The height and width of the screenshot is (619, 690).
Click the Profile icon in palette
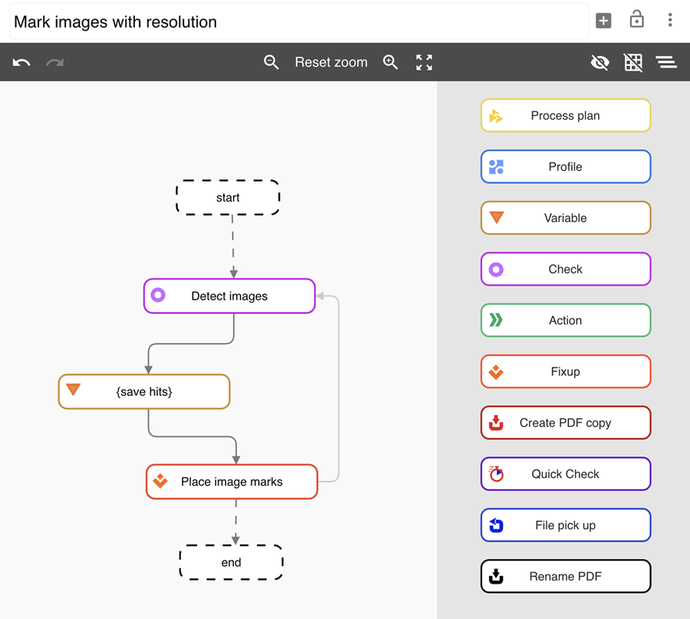496,167
